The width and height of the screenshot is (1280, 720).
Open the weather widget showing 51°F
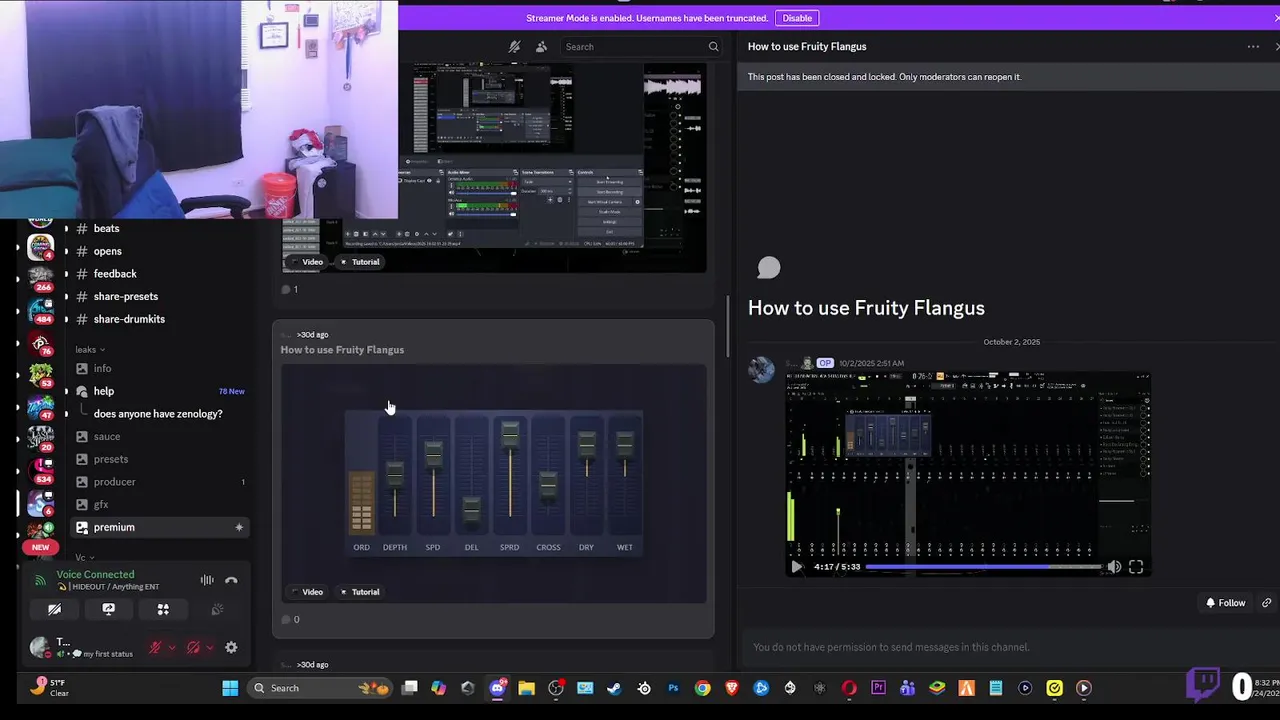point(47,687)
